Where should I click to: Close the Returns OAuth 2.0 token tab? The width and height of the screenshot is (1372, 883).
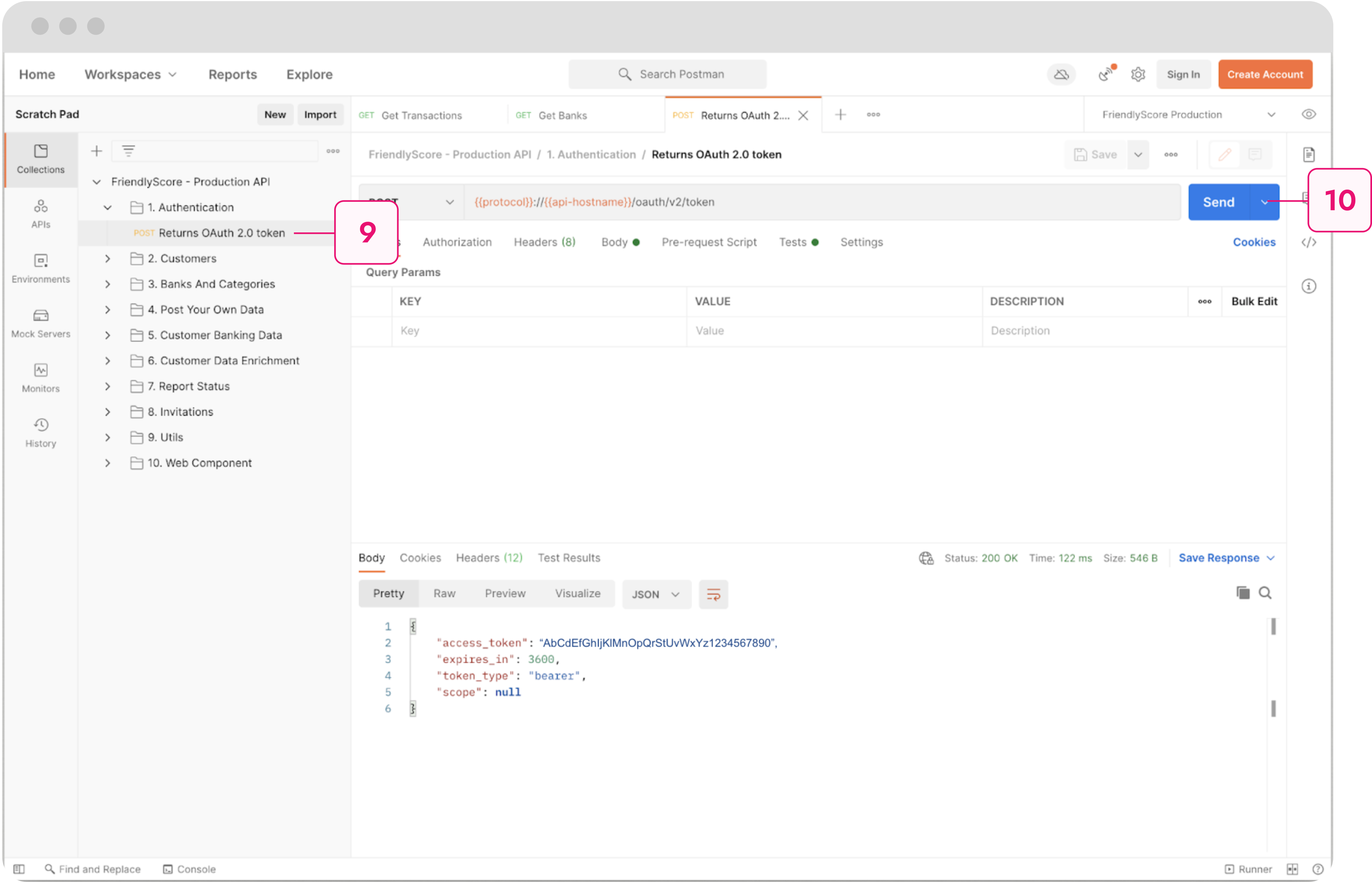(x=803, y=115)
